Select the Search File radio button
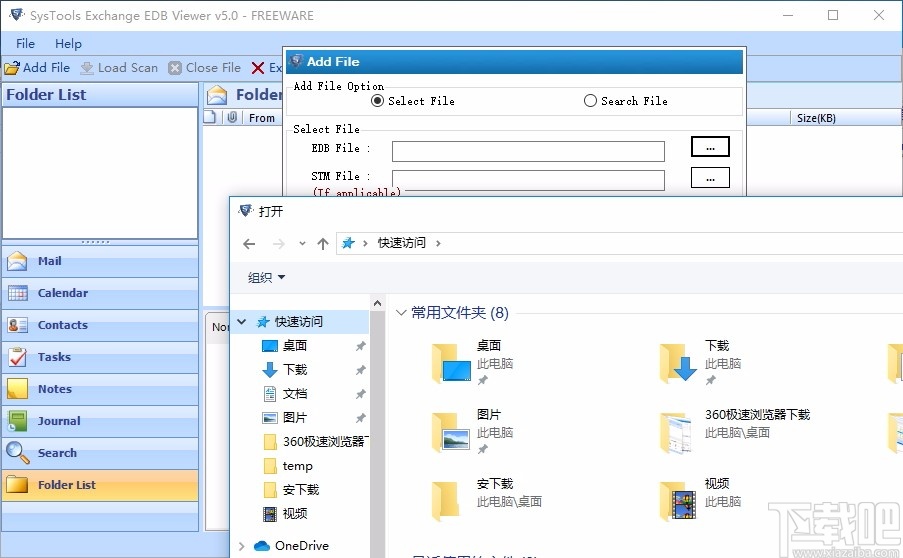903x558 pixels. tap(590, 101)
